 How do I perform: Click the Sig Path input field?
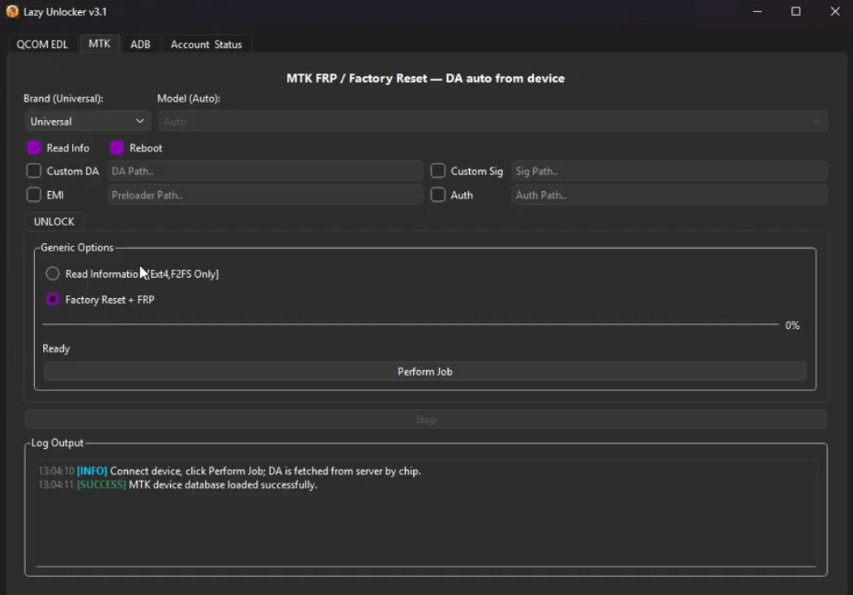(669, 171)
